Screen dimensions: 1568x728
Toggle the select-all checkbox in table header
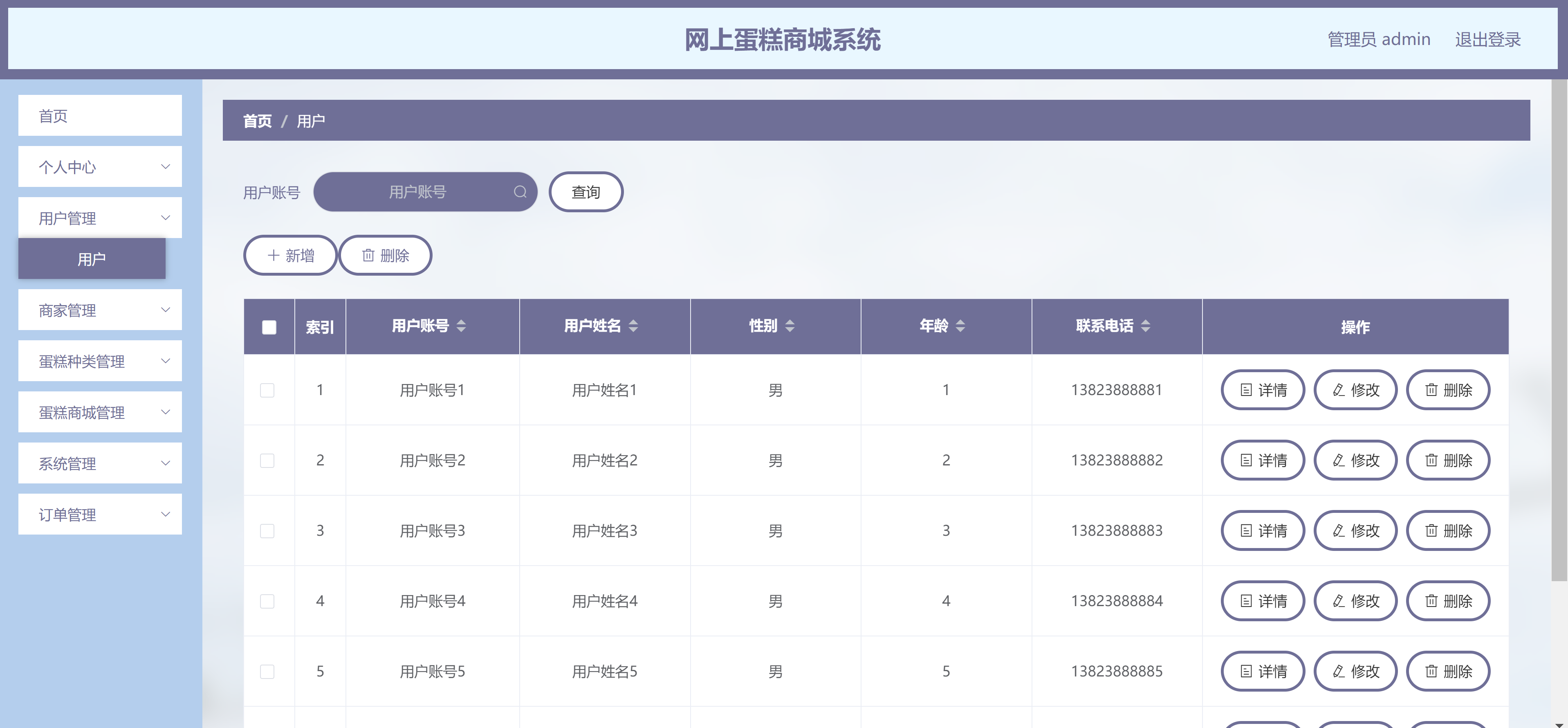coord(269,328)
